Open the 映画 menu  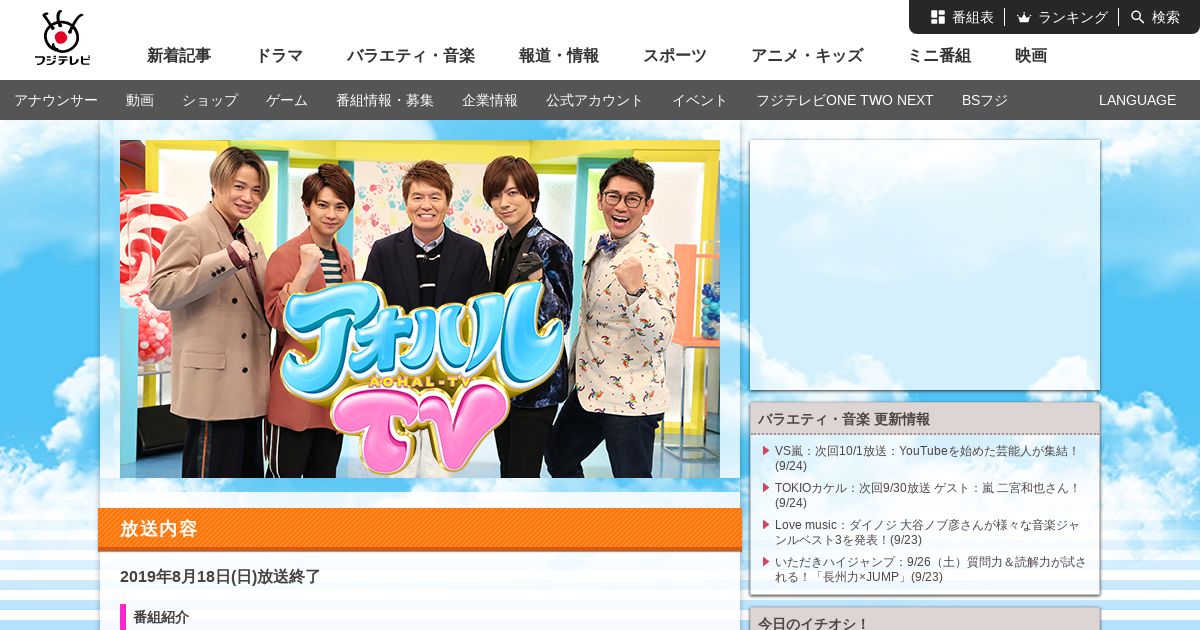(1031, 56)
